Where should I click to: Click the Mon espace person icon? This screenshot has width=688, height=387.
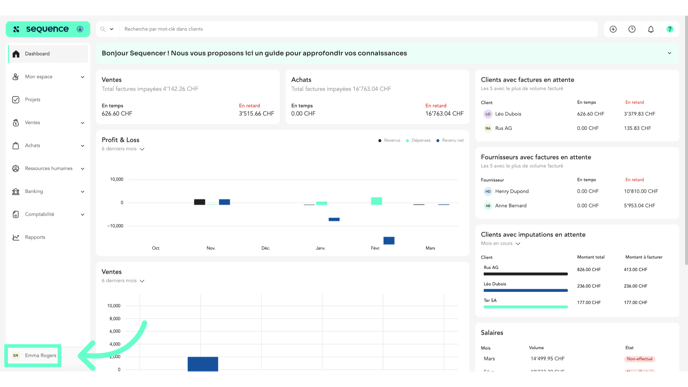click(16, 77)
